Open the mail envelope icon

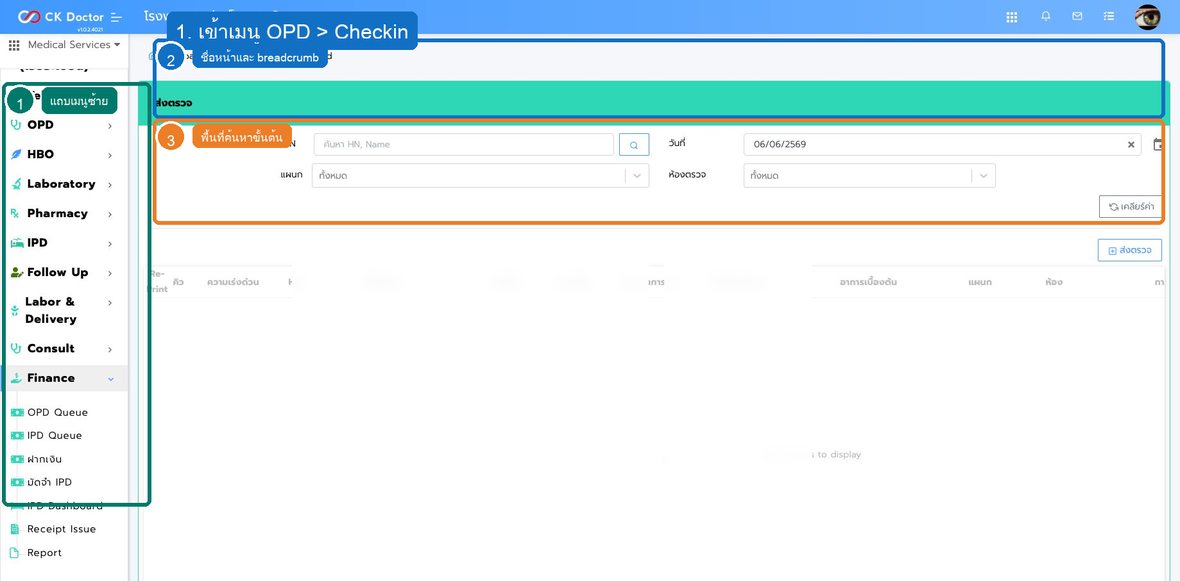pos(1077,16)
